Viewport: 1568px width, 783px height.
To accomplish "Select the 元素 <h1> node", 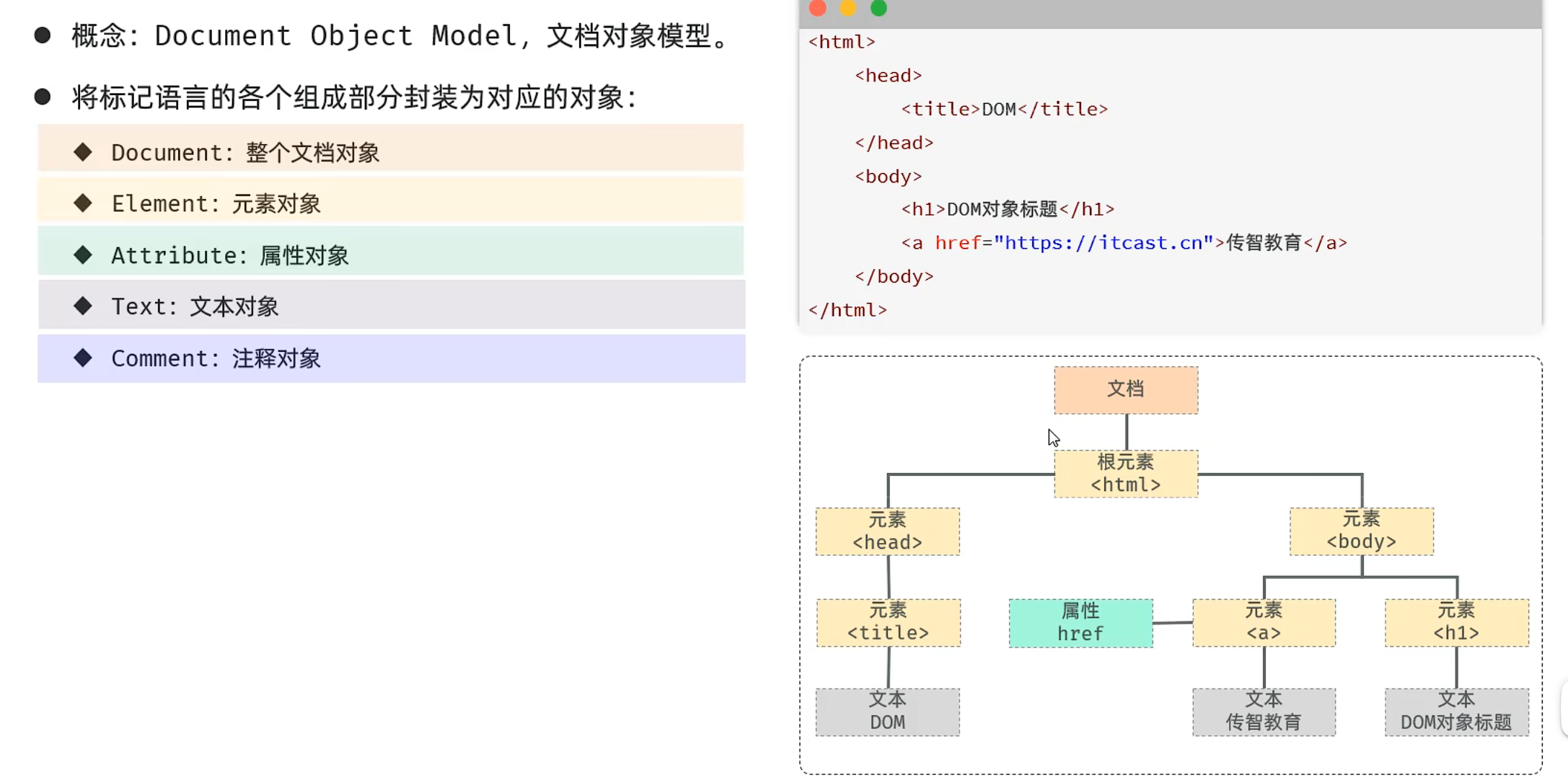I will 1456,622.
